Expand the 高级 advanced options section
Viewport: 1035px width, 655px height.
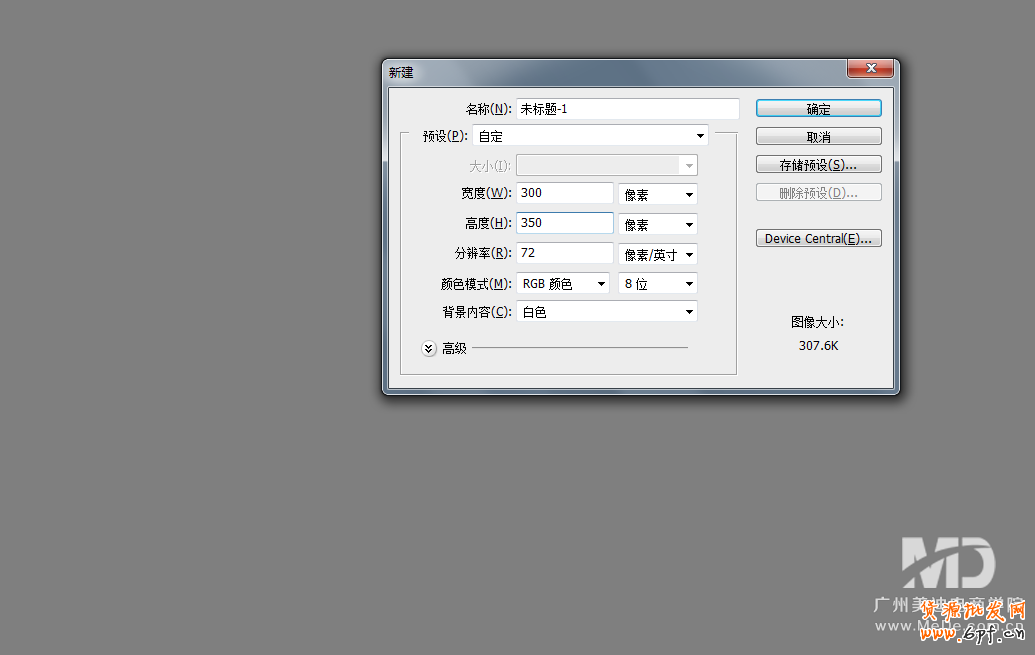pyautogui.click(x=429, y=348)
